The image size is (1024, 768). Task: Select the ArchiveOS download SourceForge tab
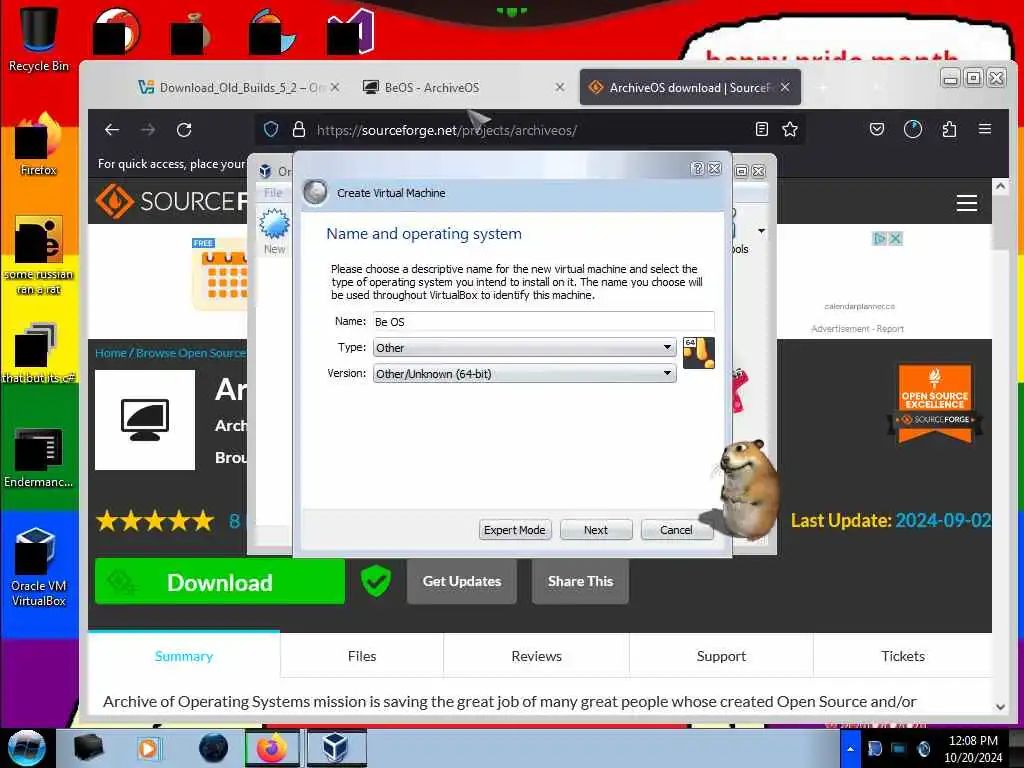click(690, 88)
